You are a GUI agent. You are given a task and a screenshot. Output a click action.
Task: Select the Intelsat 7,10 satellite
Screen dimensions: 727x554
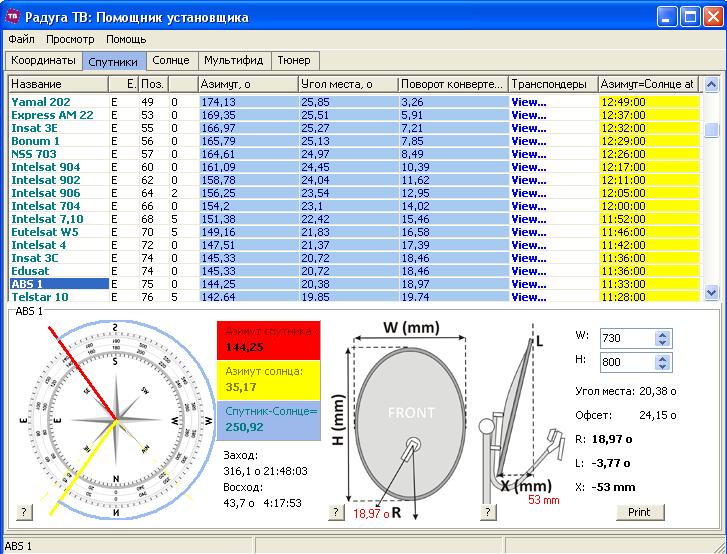coord(47,219)
